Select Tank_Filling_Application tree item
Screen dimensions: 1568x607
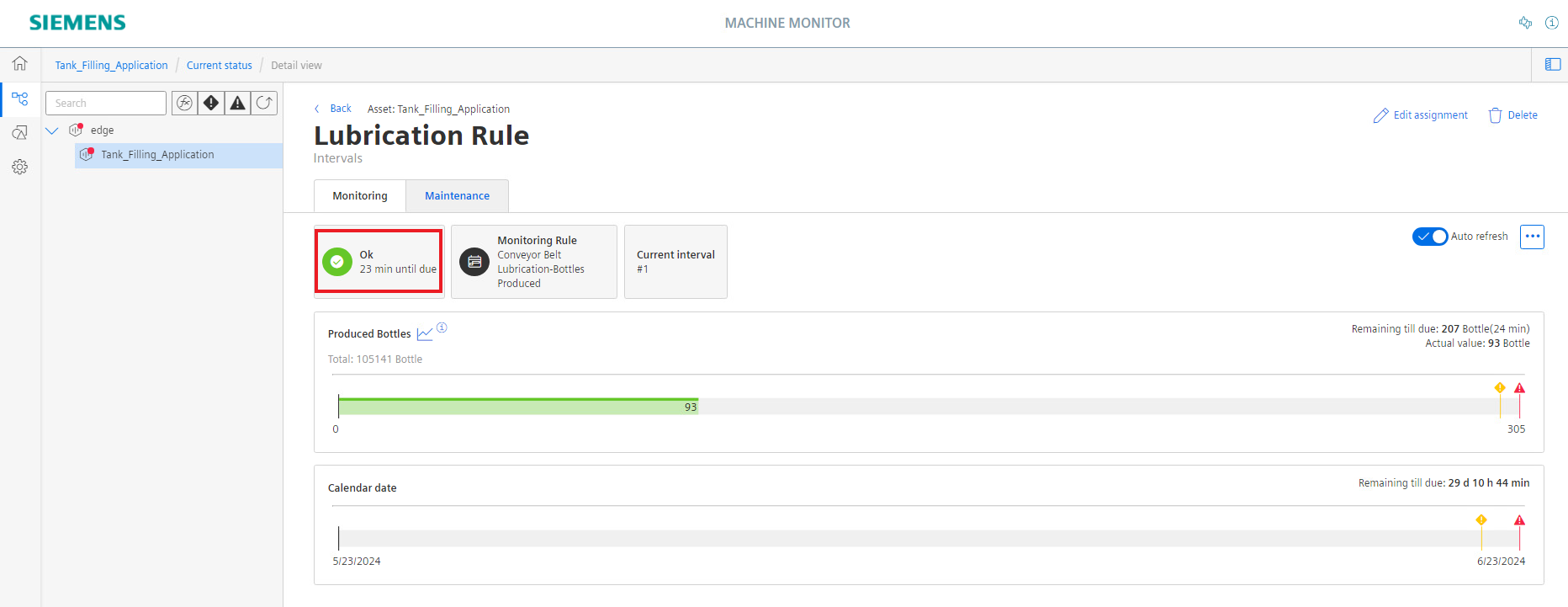click(x=178, y=155)
